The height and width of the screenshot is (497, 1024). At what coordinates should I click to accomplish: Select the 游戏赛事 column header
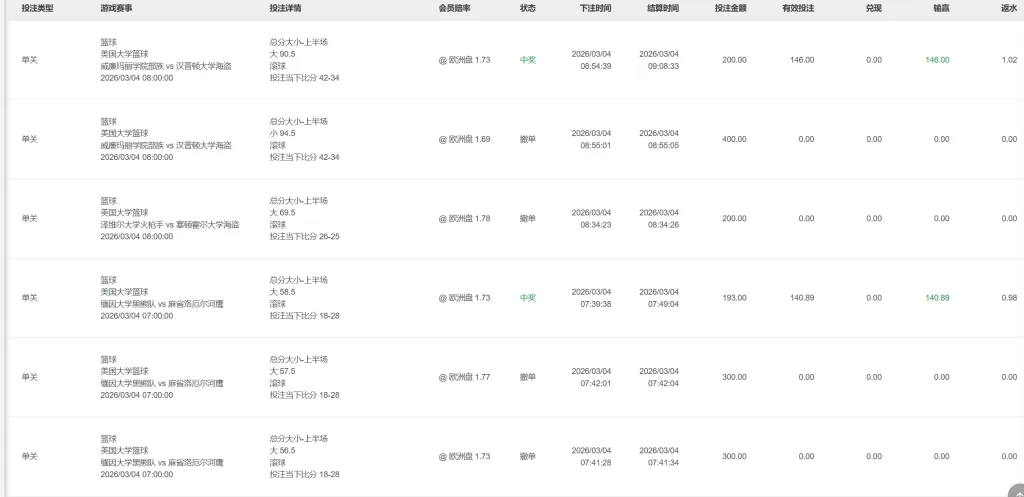[116, 8]
